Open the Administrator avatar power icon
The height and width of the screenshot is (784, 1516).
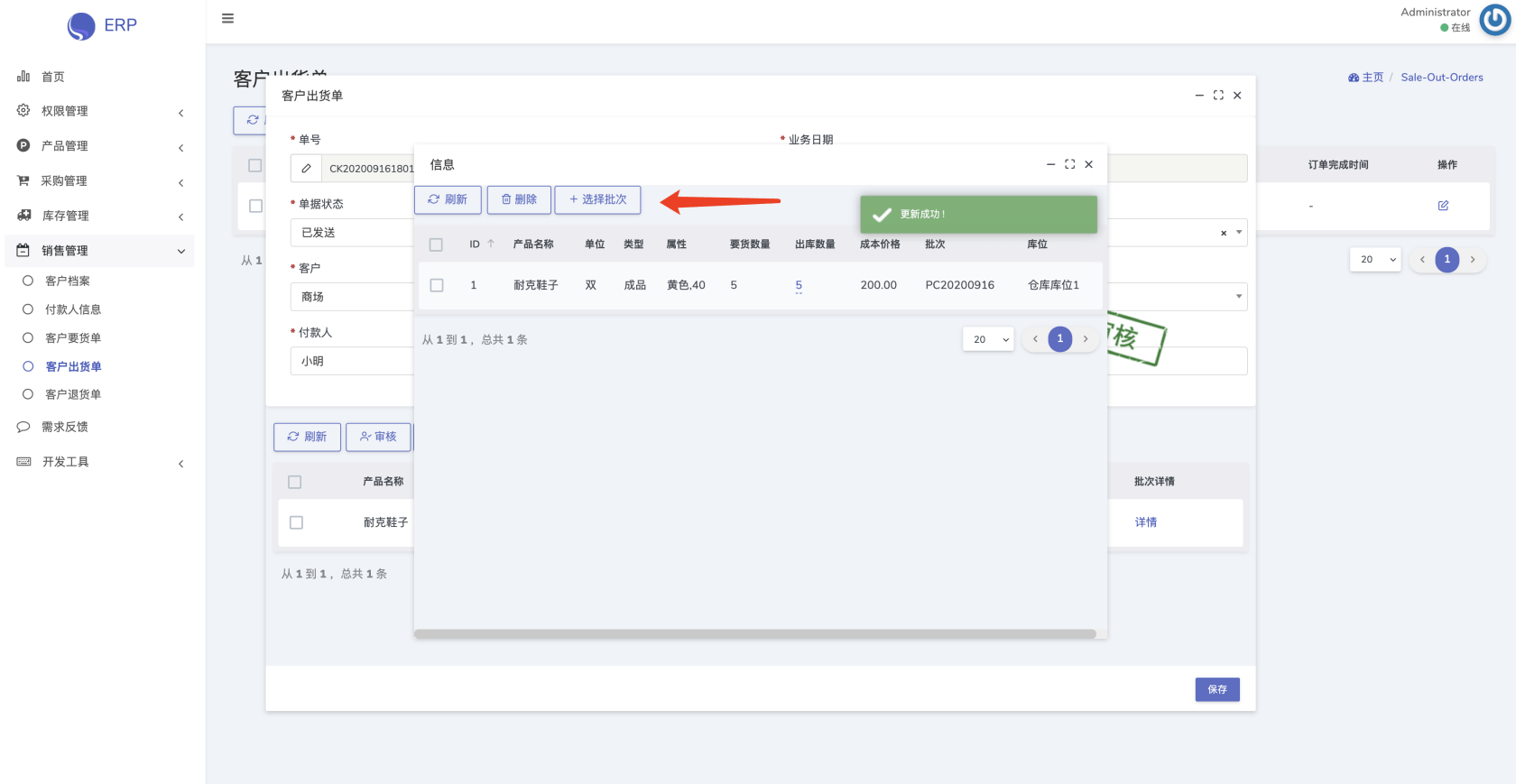click(x=1495, y=19)
